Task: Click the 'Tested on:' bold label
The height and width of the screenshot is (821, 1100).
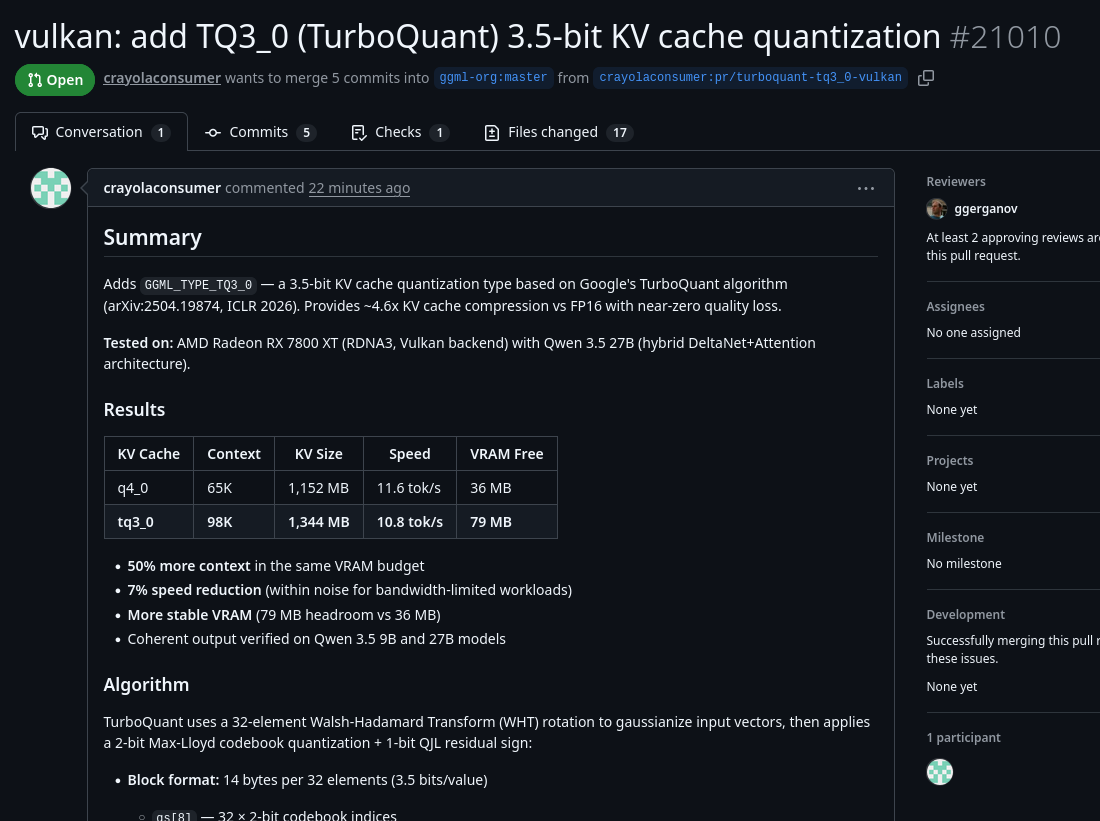Action: [x=138, y=343]
